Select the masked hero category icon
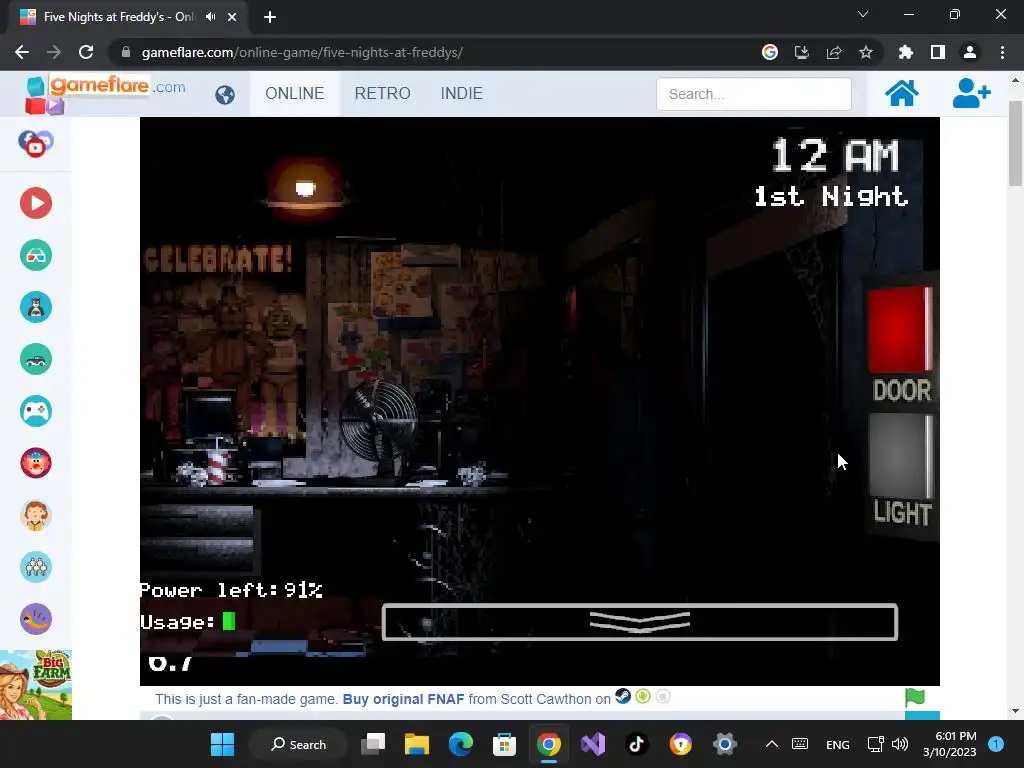The image size is (1024, 768). coord(36,307)
